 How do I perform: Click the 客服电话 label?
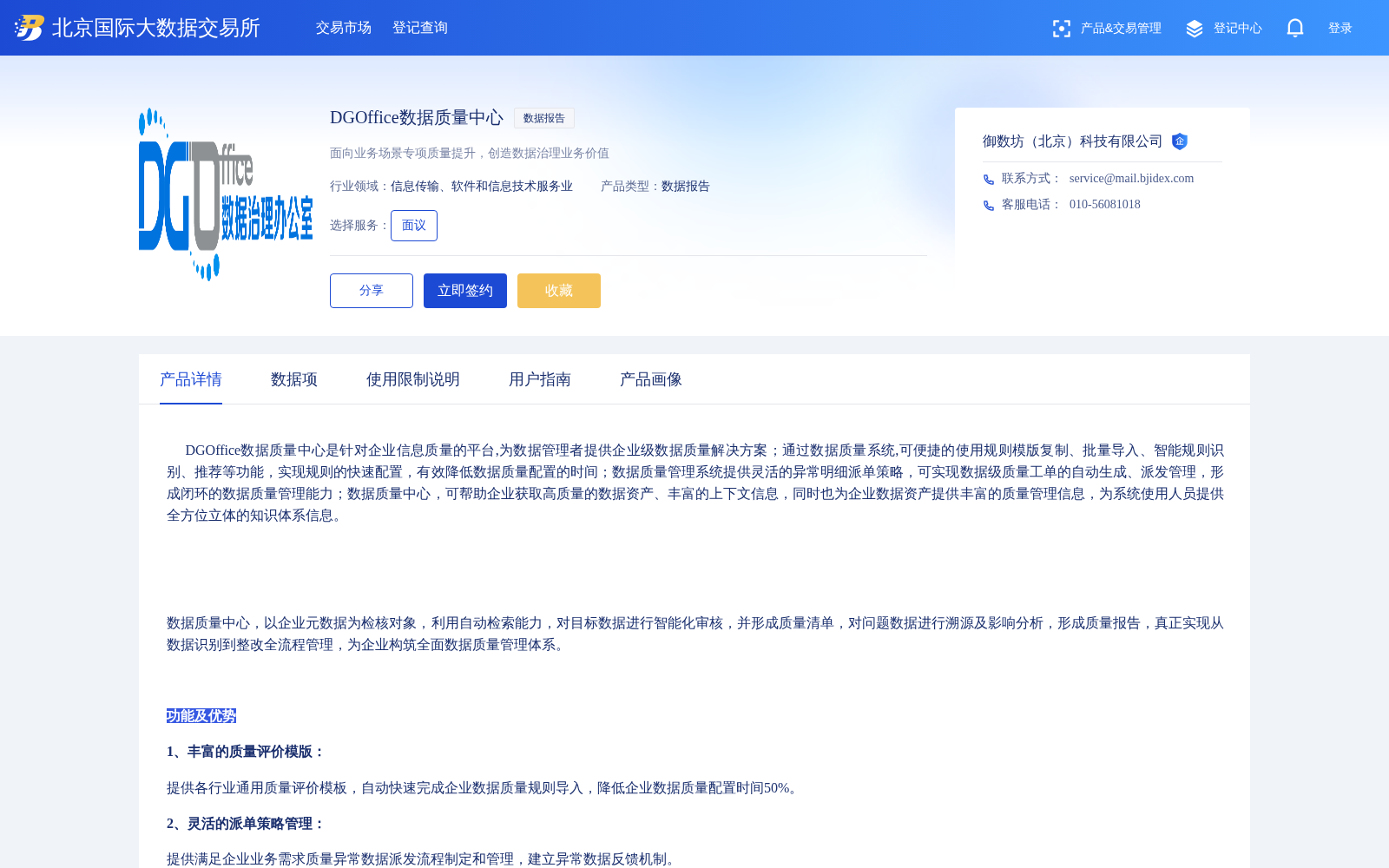(x=1031, y=205)
